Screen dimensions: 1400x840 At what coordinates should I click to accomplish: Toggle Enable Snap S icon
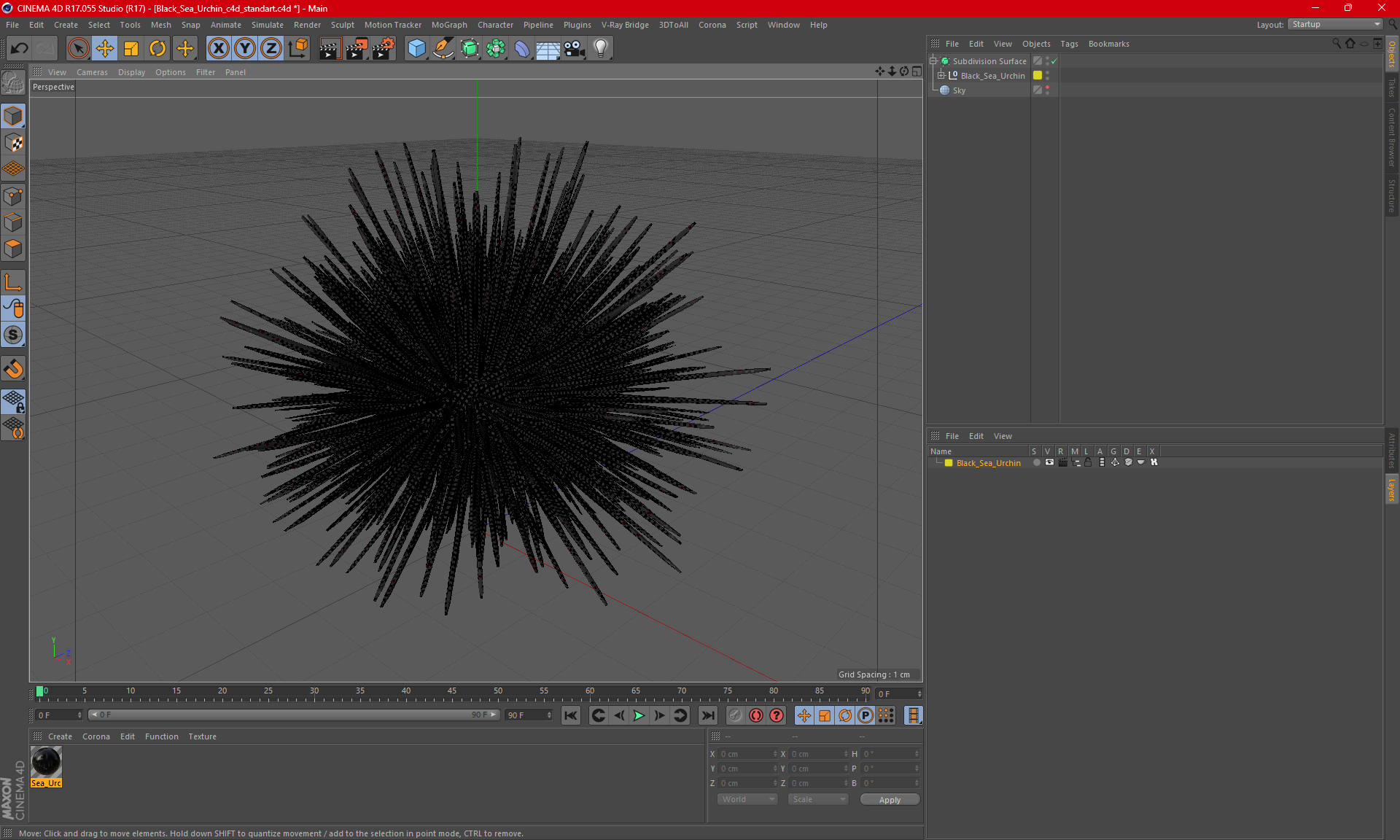pos(13,335)
